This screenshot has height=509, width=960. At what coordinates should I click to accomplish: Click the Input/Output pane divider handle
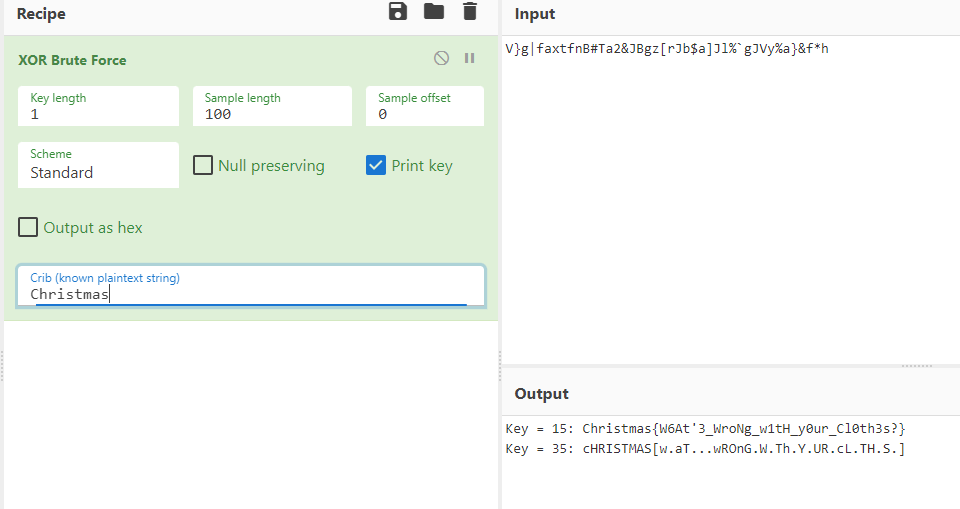(x=916, y=366)
